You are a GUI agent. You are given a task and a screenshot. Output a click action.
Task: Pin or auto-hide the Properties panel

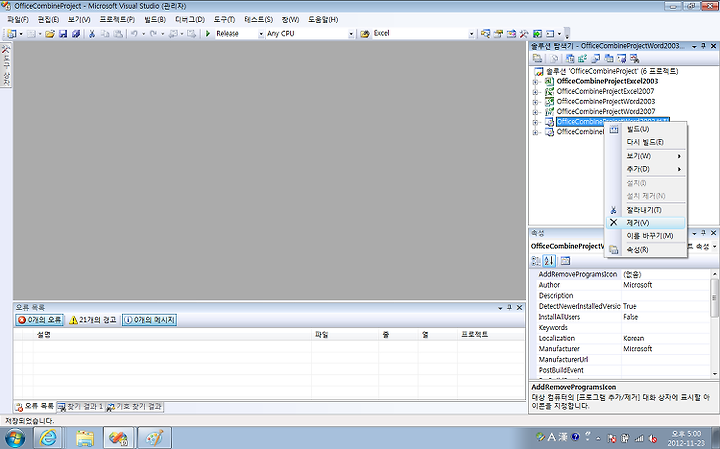703,233
